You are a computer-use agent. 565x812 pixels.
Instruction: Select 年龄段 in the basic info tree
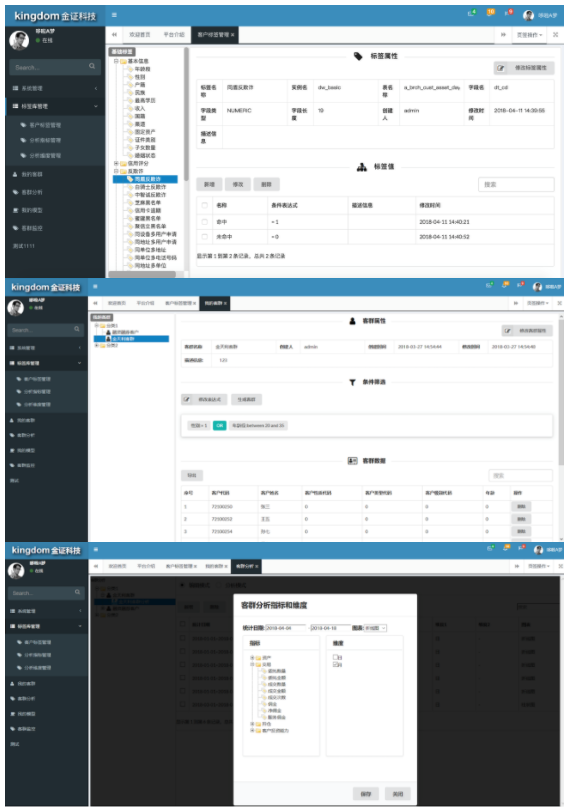coord(142,69)
